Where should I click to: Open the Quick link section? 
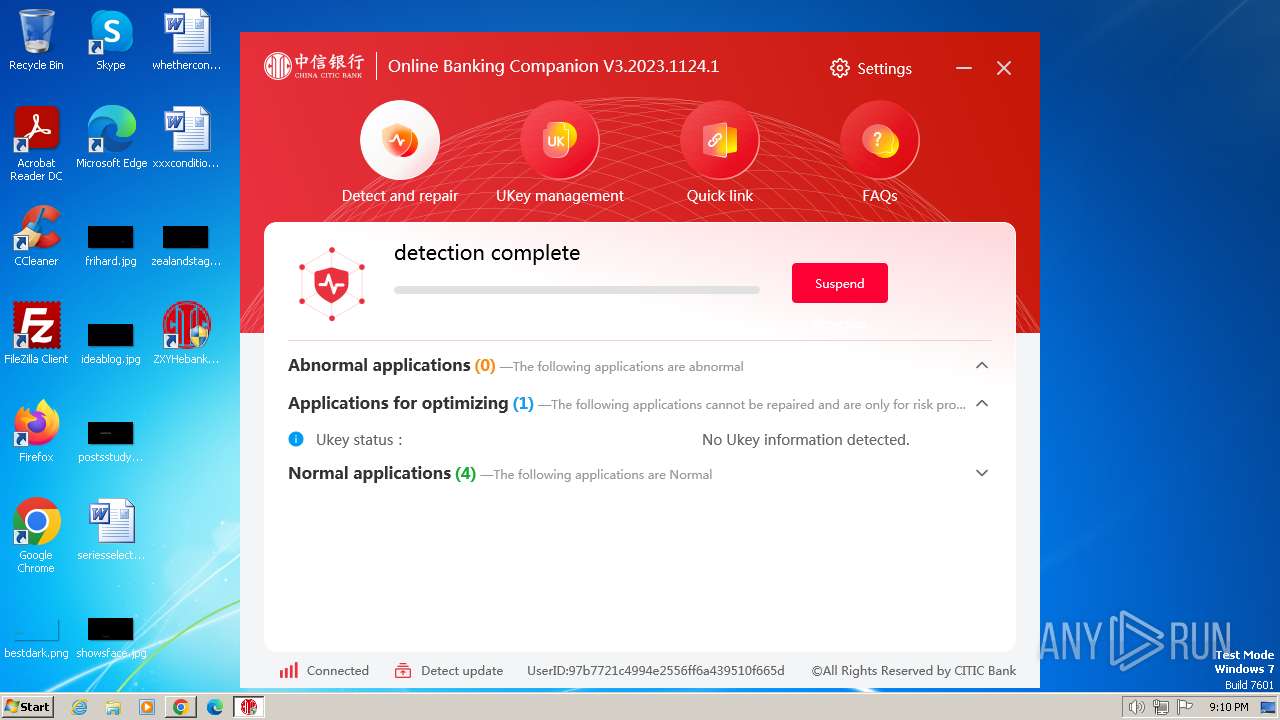tap(720, 141)
